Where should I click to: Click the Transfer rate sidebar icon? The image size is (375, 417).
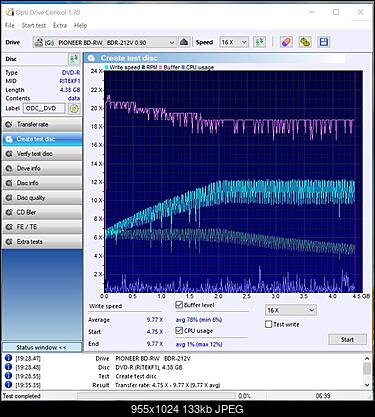pos(9,124)
